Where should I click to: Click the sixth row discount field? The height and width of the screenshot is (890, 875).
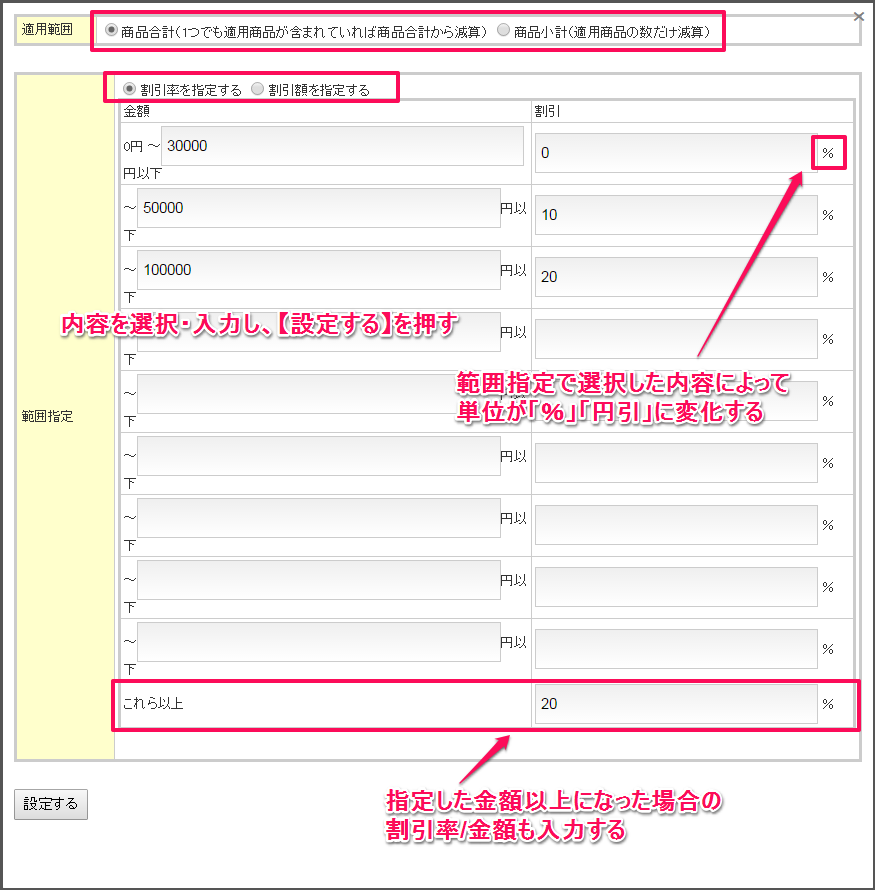click(675, 463)
